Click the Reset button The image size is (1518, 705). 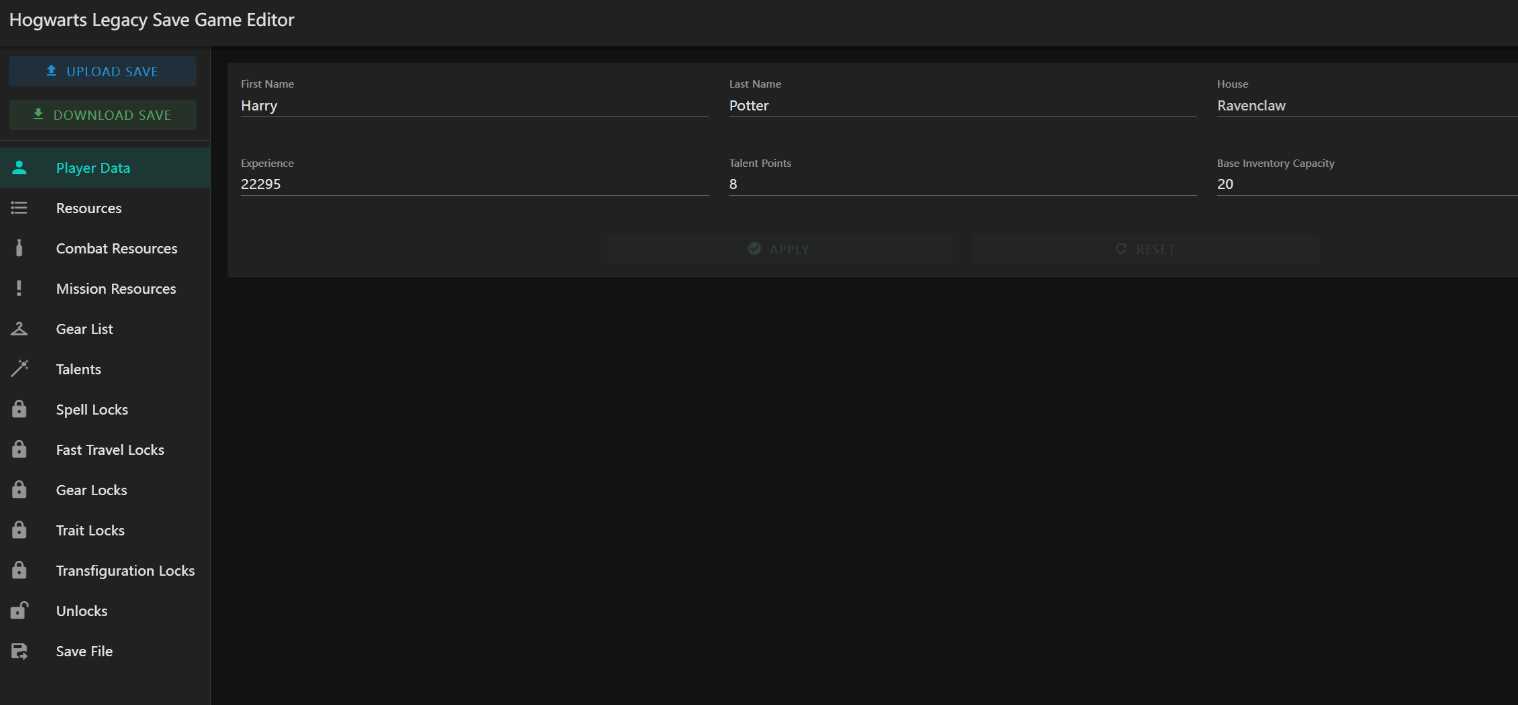[1145, 249]
